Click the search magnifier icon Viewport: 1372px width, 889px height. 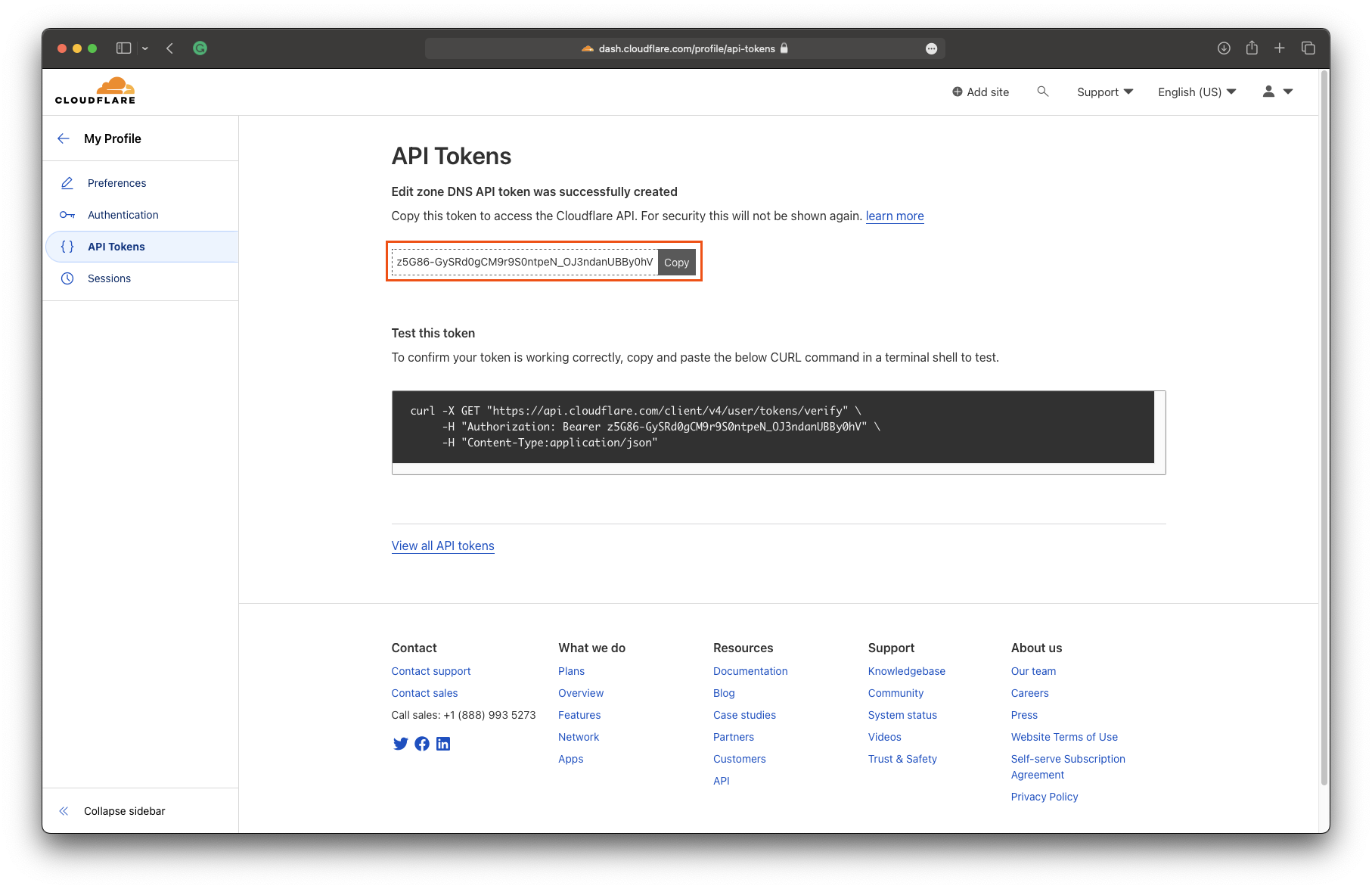click(1043, 92)
